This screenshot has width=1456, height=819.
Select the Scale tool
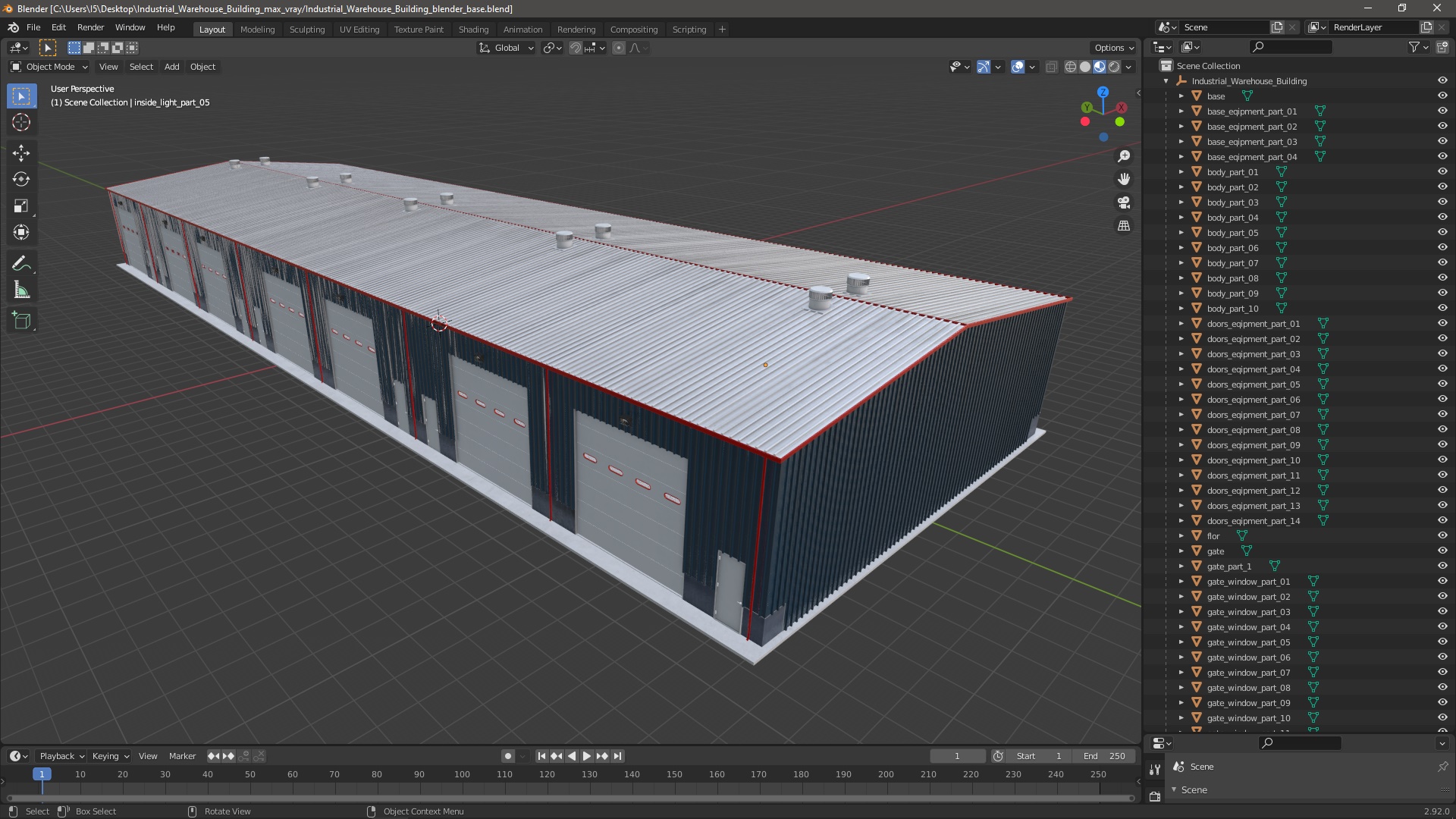coord(21,206)
